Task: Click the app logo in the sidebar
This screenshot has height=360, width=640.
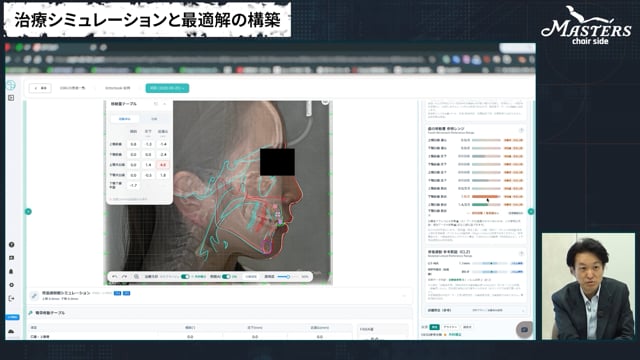Action: tap(11, 85)
